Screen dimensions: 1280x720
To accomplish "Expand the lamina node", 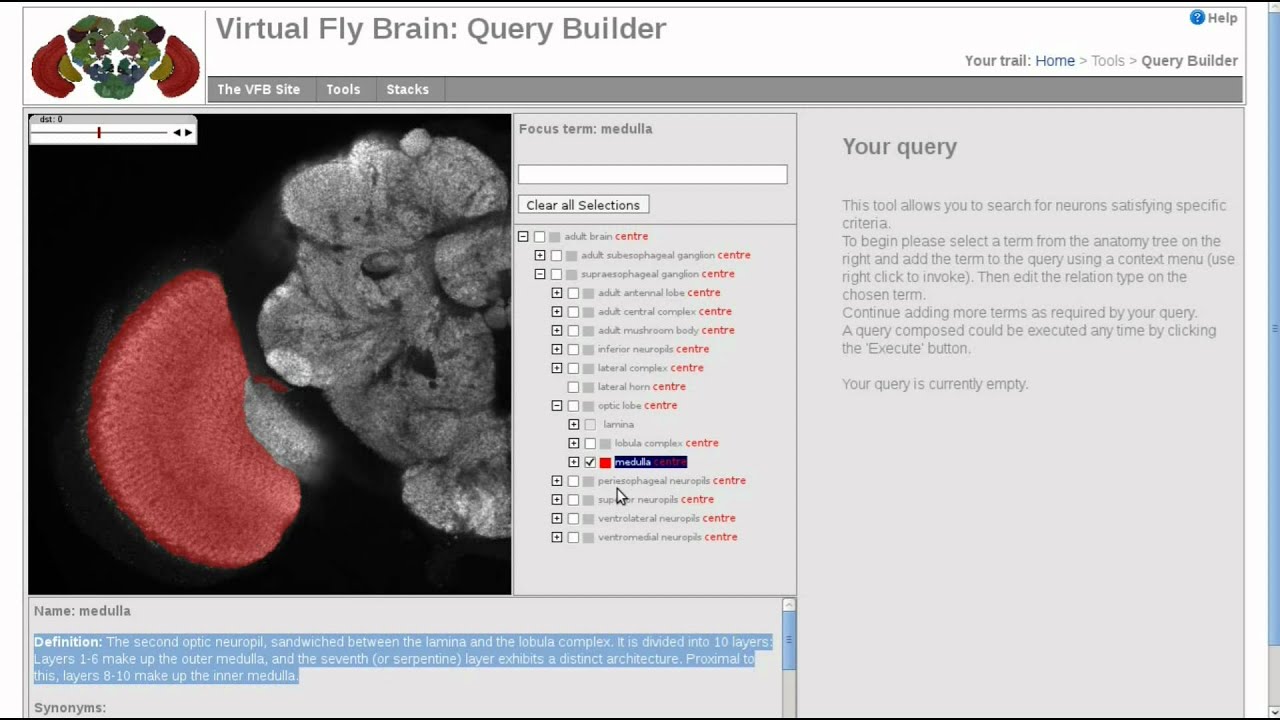I will click(574, 424).
